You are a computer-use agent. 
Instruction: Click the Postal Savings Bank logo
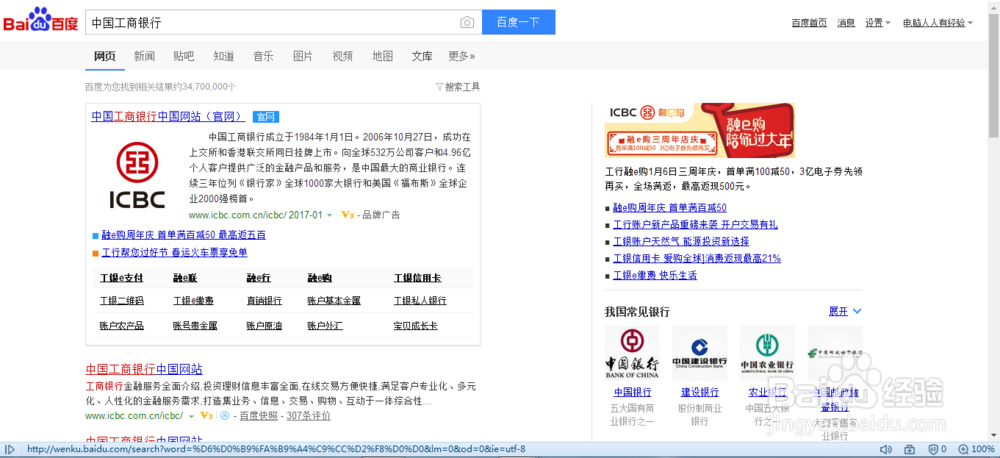point(835,353)
